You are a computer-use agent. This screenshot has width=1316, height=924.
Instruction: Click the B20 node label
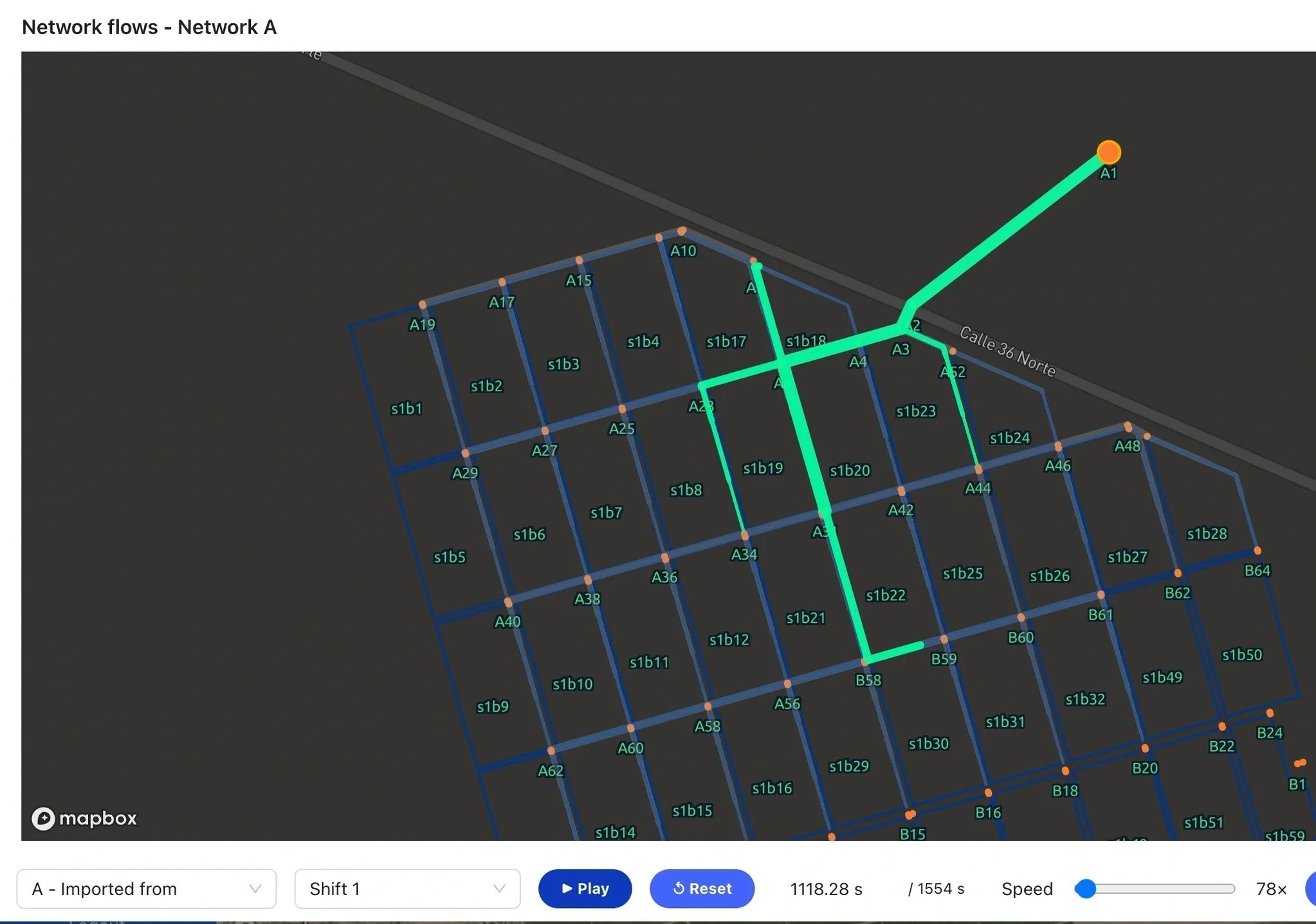coord(1145,768)
